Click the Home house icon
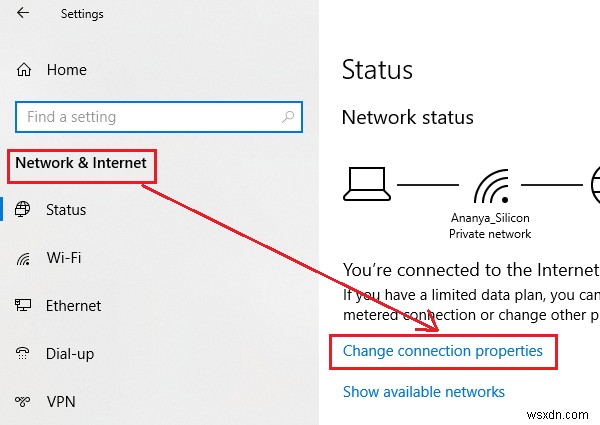The image size is (600, 425). click(23, 70)
